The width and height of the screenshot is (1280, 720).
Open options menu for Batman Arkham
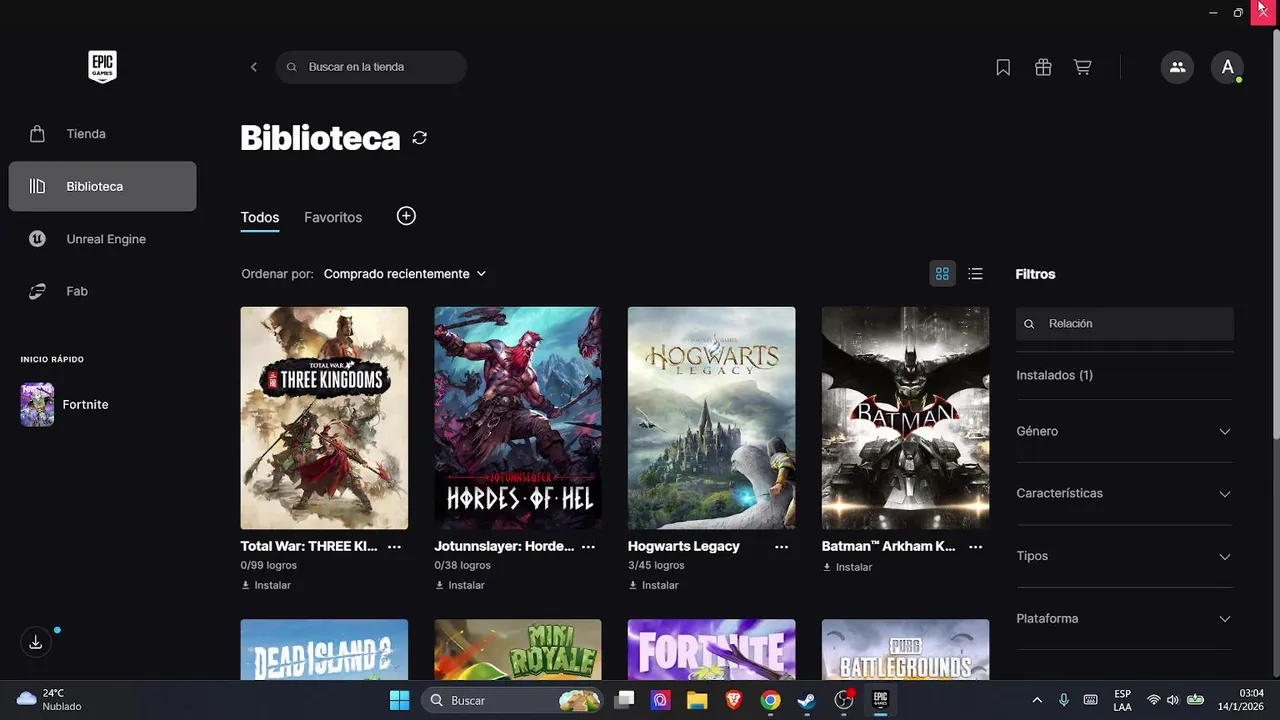[x=975, y=547]
